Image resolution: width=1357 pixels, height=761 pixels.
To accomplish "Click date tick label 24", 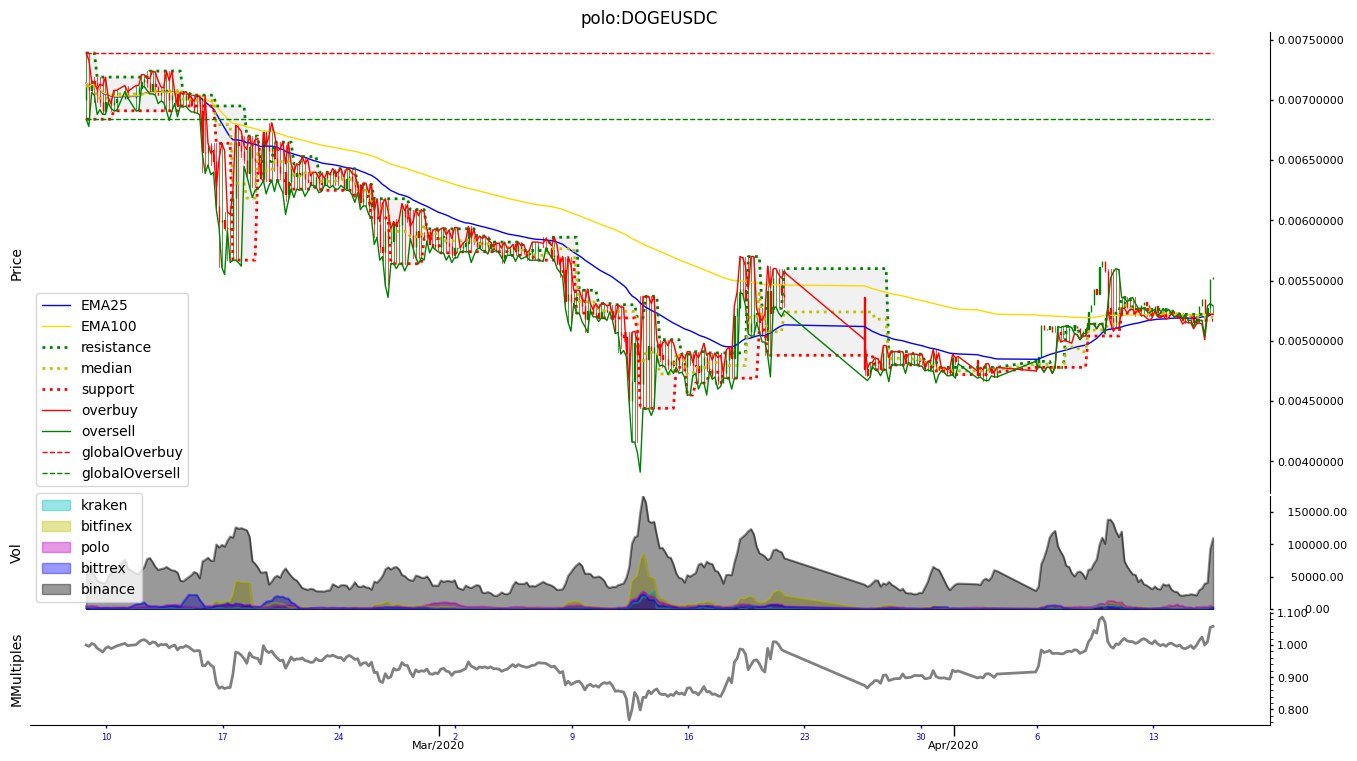I will 339,737.
